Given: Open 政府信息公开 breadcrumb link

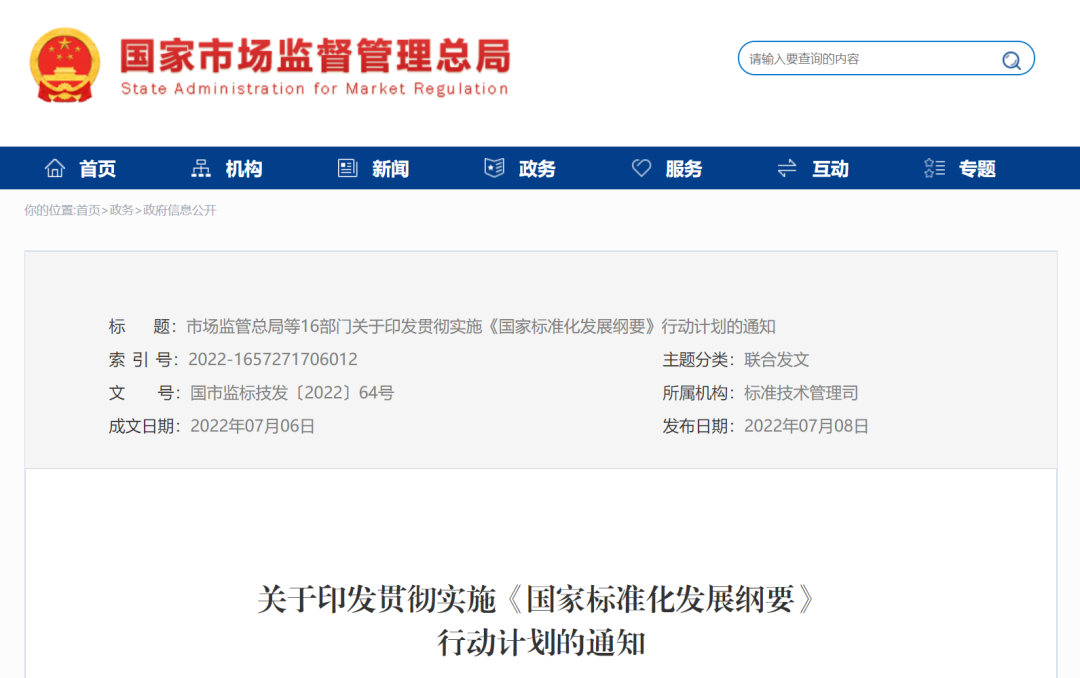Looking at the screenshot, I should click(x=180, y=210).
